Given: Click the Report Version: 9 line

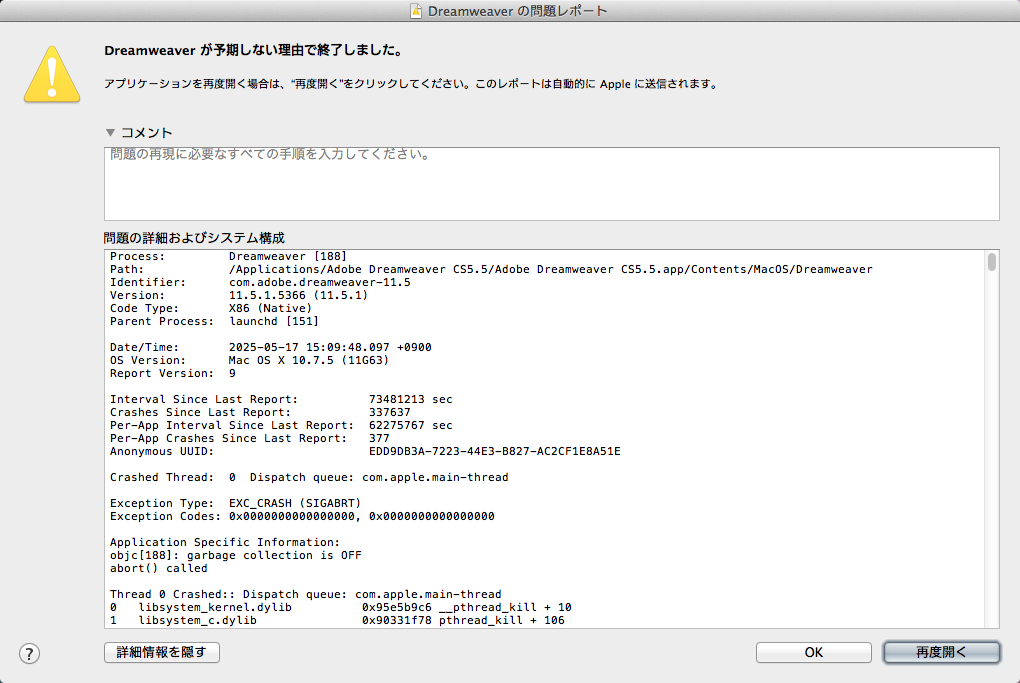Looking at the screenshot, I should pos(173,373).
